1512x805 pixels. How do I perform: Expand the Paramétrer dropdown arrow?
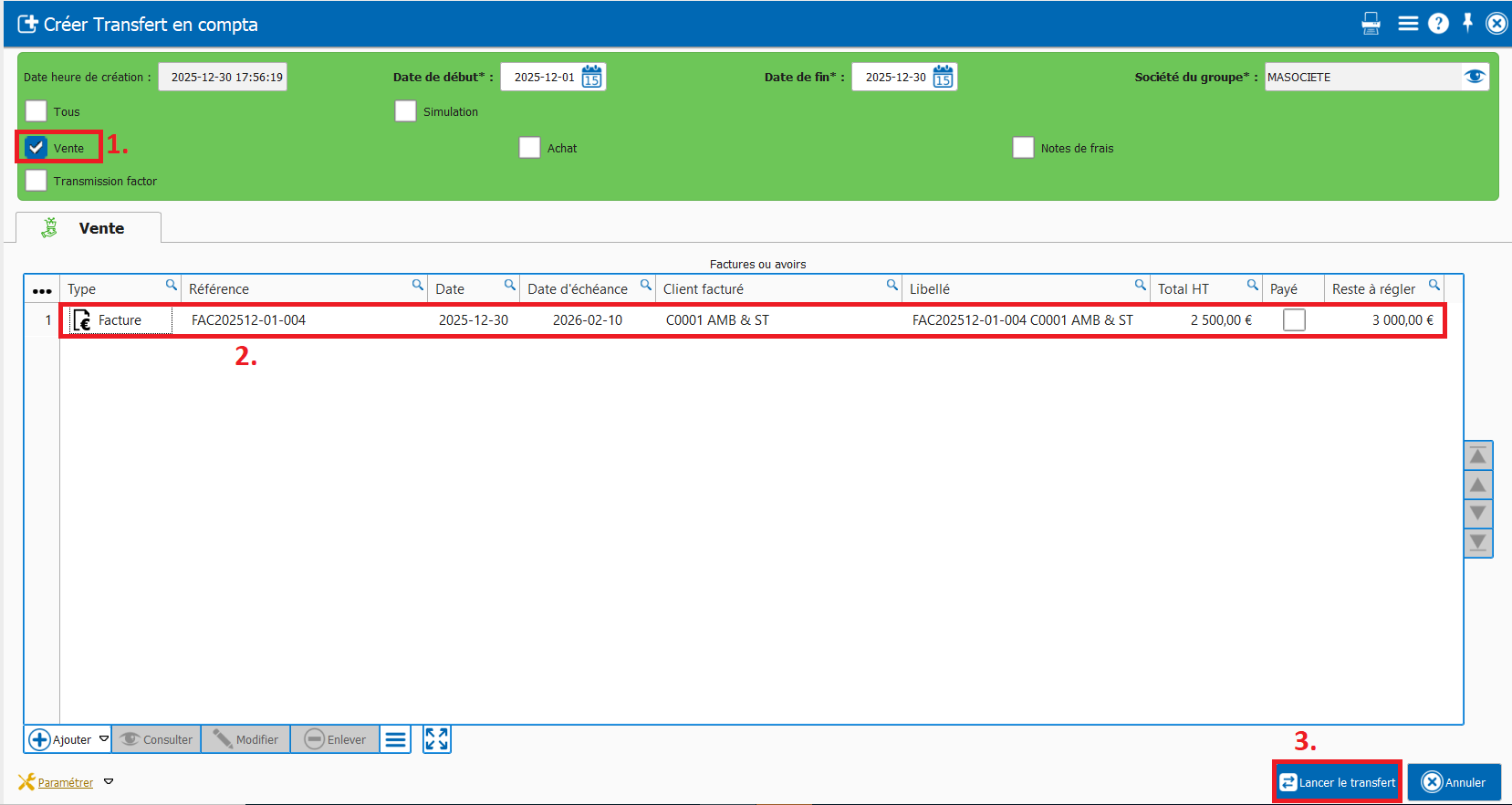pyautogui.click(x=109, y=782)
